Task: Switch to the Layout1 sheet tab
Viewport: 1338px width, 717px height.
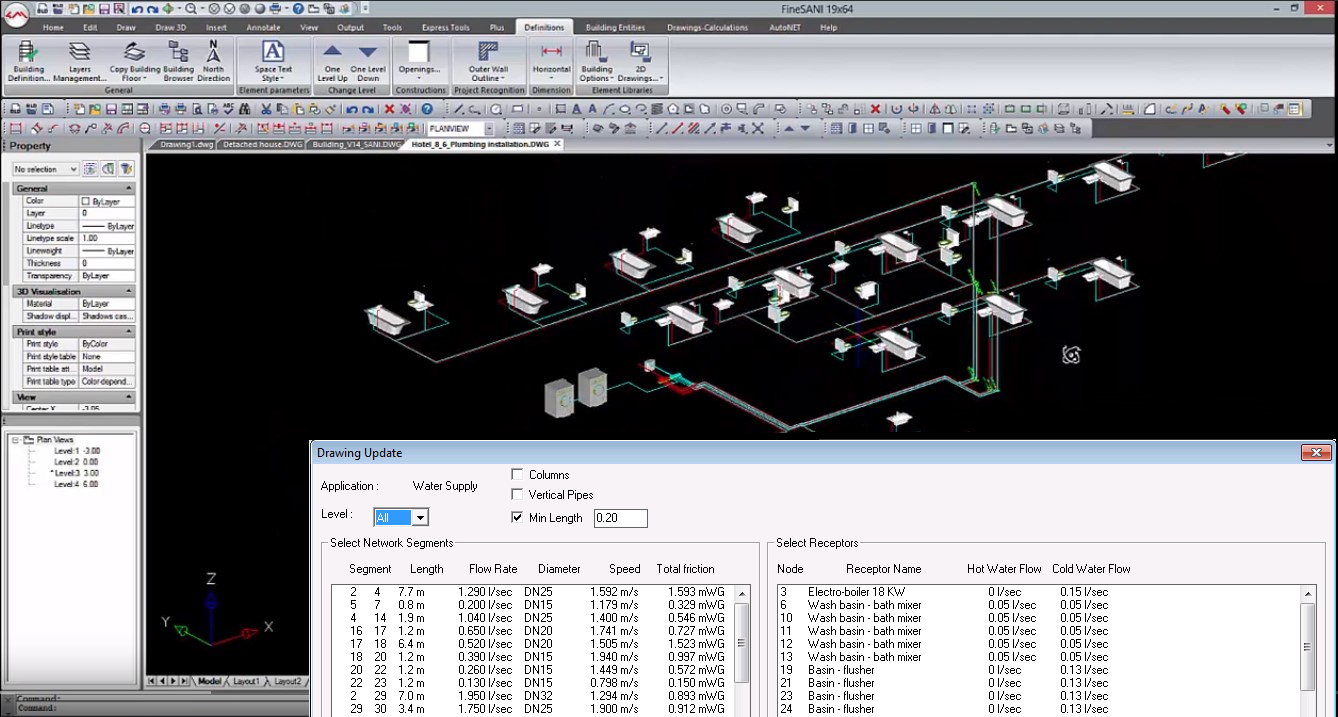Action: (x=245, y=681)
